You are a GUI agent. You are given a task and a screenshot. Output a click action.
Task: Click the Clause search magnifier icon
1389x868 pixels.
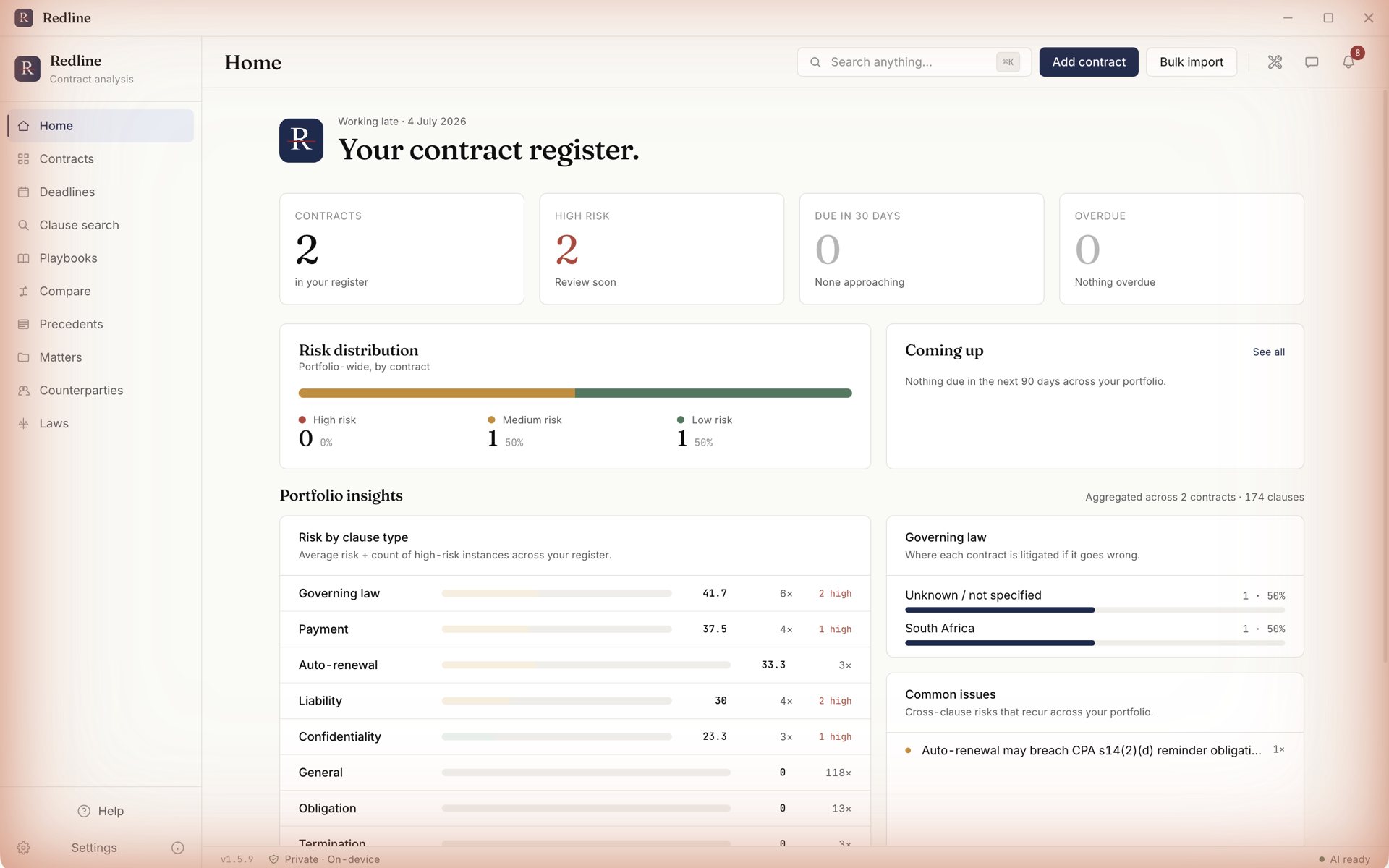tap(24, 225)
